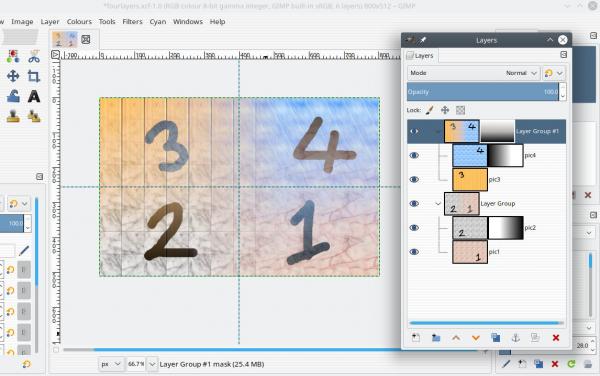The image size is (600, 376).
Task: Open the Colours menu
Action: pyautogui.click(x=79, y=21)
